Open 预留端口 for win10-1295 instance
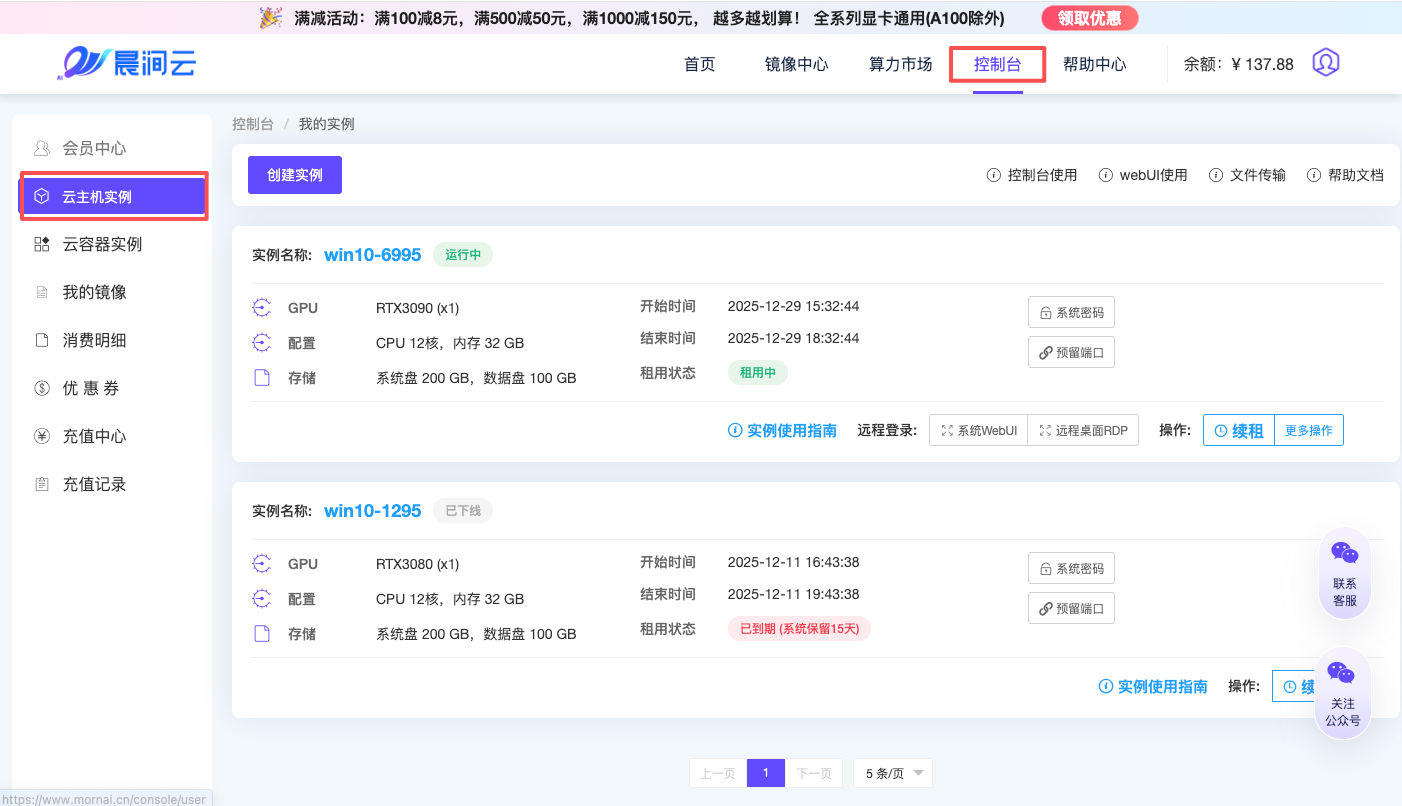This screenshot has width=1402, height=806. pos(1071,608)
